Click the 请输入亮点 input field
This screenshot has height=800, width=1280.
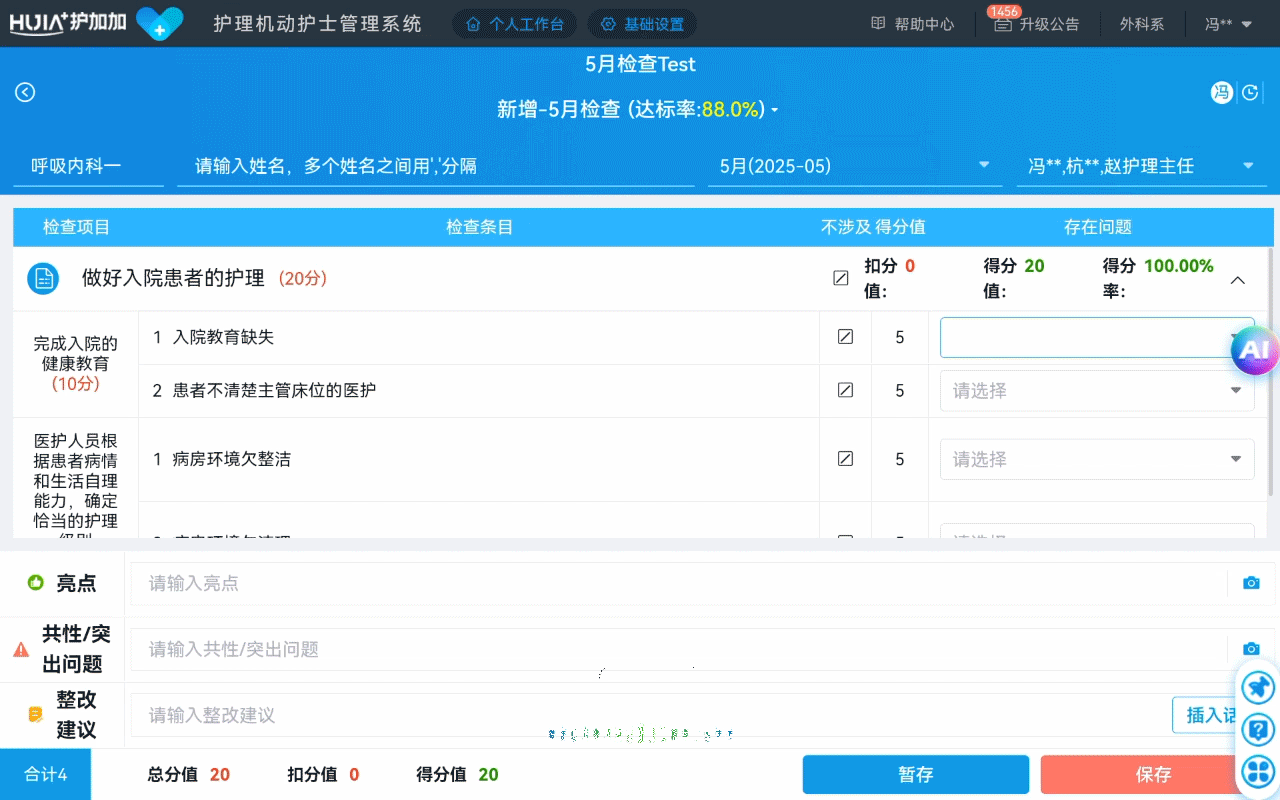[680, 583]
